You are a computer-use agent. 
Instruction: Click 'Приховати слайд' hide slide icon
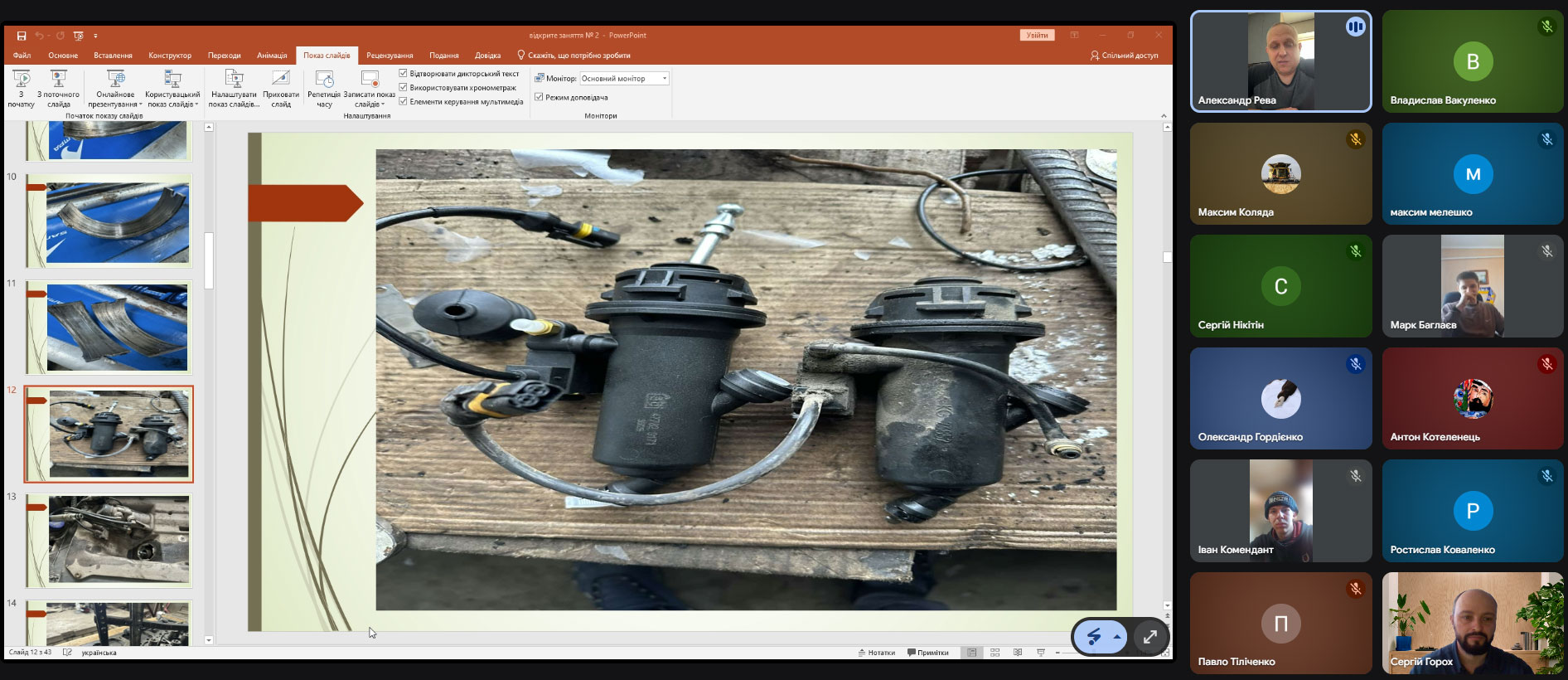point(281,80)
